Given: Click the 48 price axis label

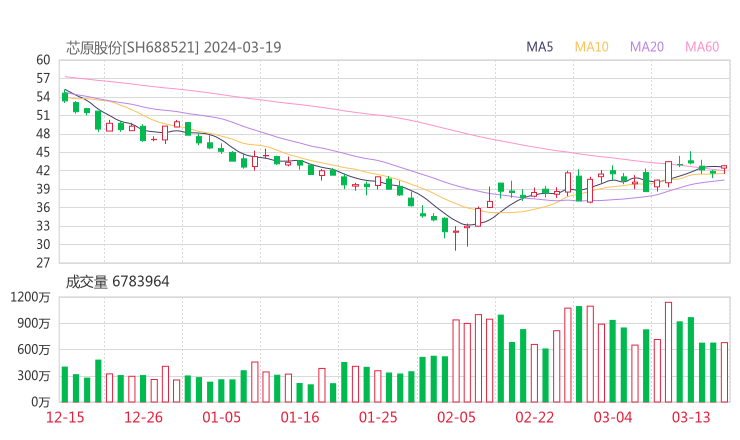Looking at the screenshot, I should pyautogui.click(x=43, y=134).
